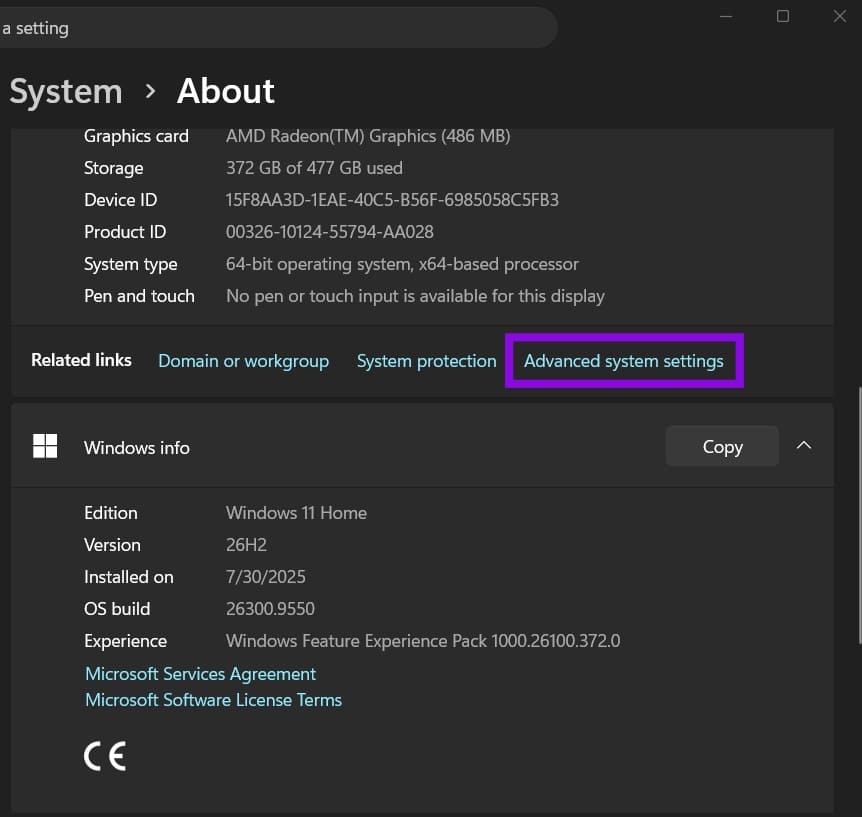Open Domain or workgroup link
This screenshot has width=862, height=817.
click(244, 361)
